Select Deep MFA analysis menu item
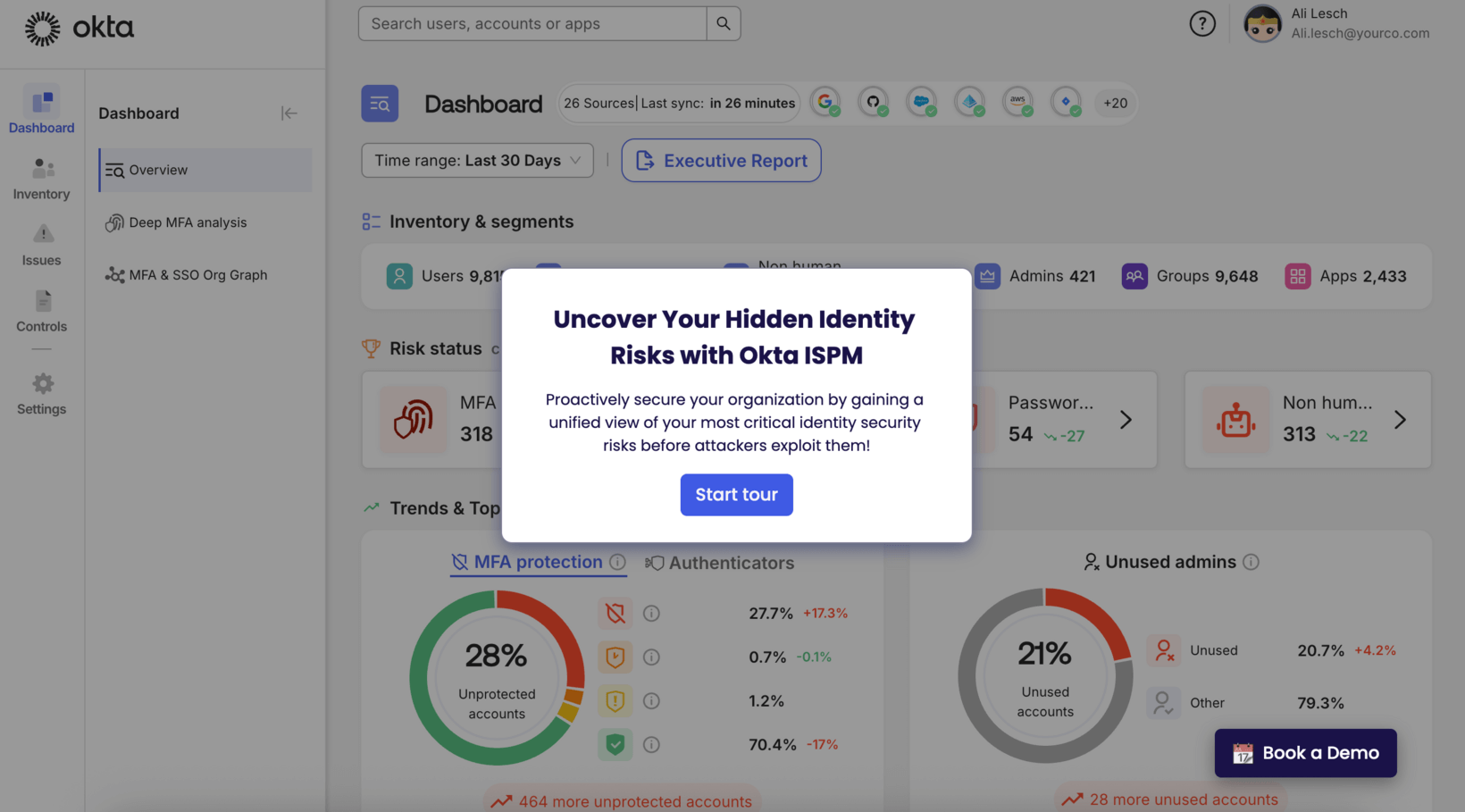The width and height of the screenshot is (1465, 812). click(187, 222)
